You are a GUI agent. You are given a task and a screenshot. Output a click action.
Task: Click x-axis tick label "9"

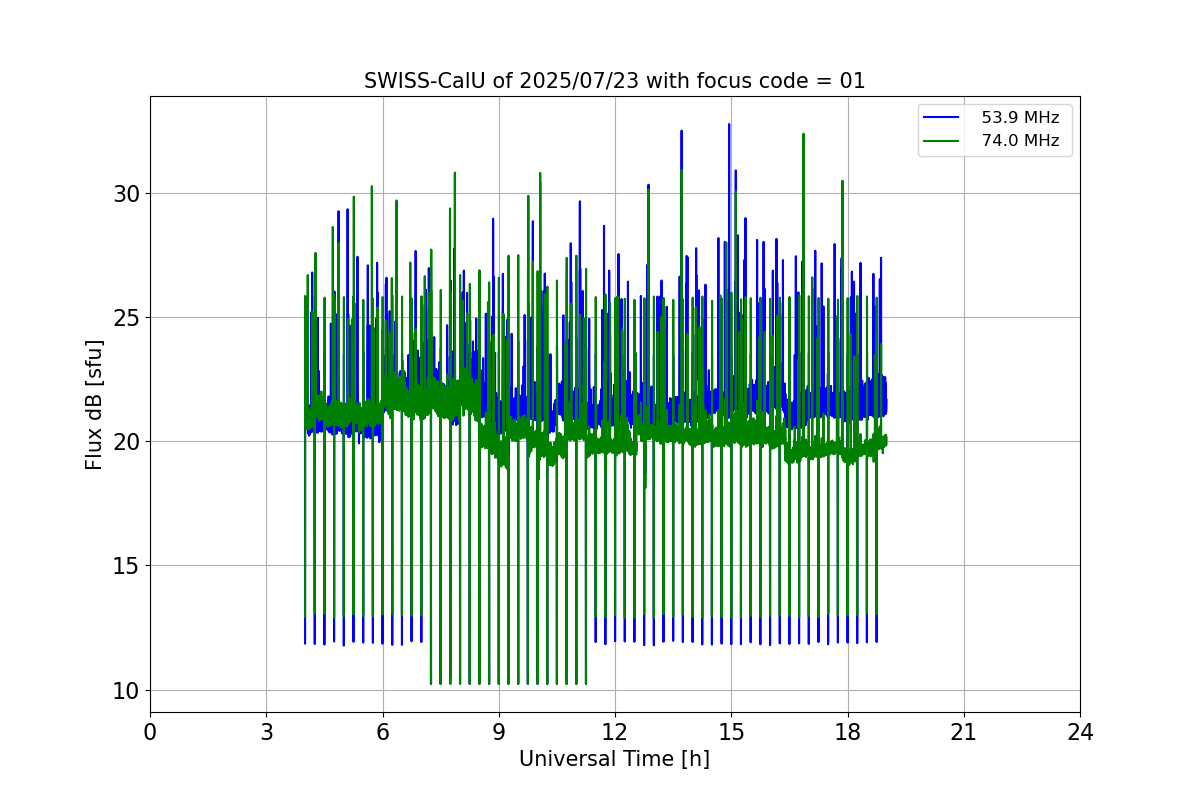pos(499,732)
